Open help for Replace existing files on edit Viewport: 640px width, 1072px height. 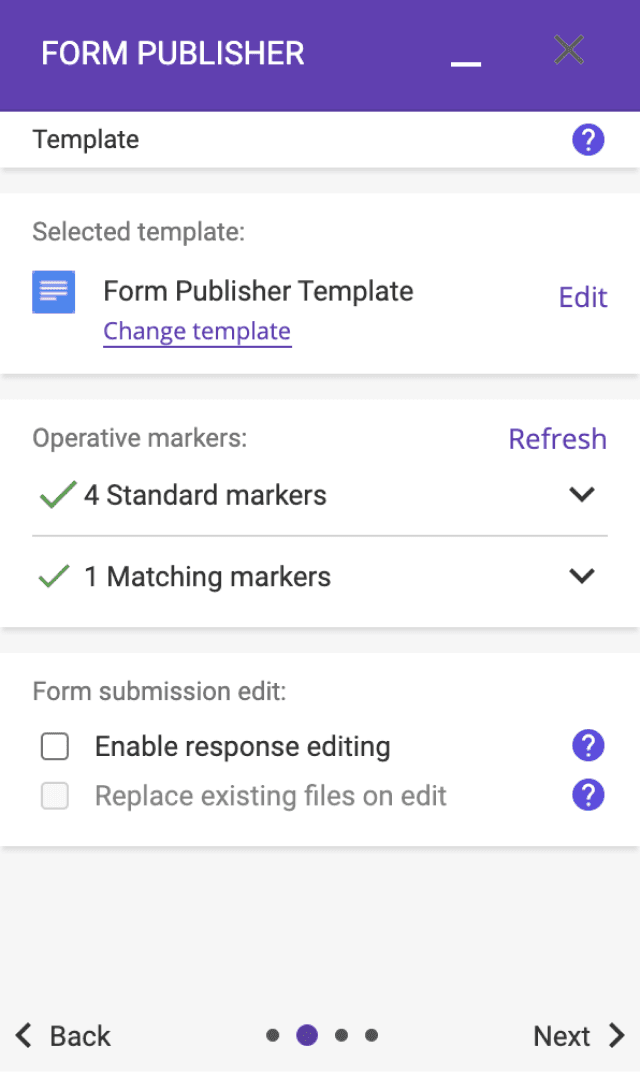point(588,796)
